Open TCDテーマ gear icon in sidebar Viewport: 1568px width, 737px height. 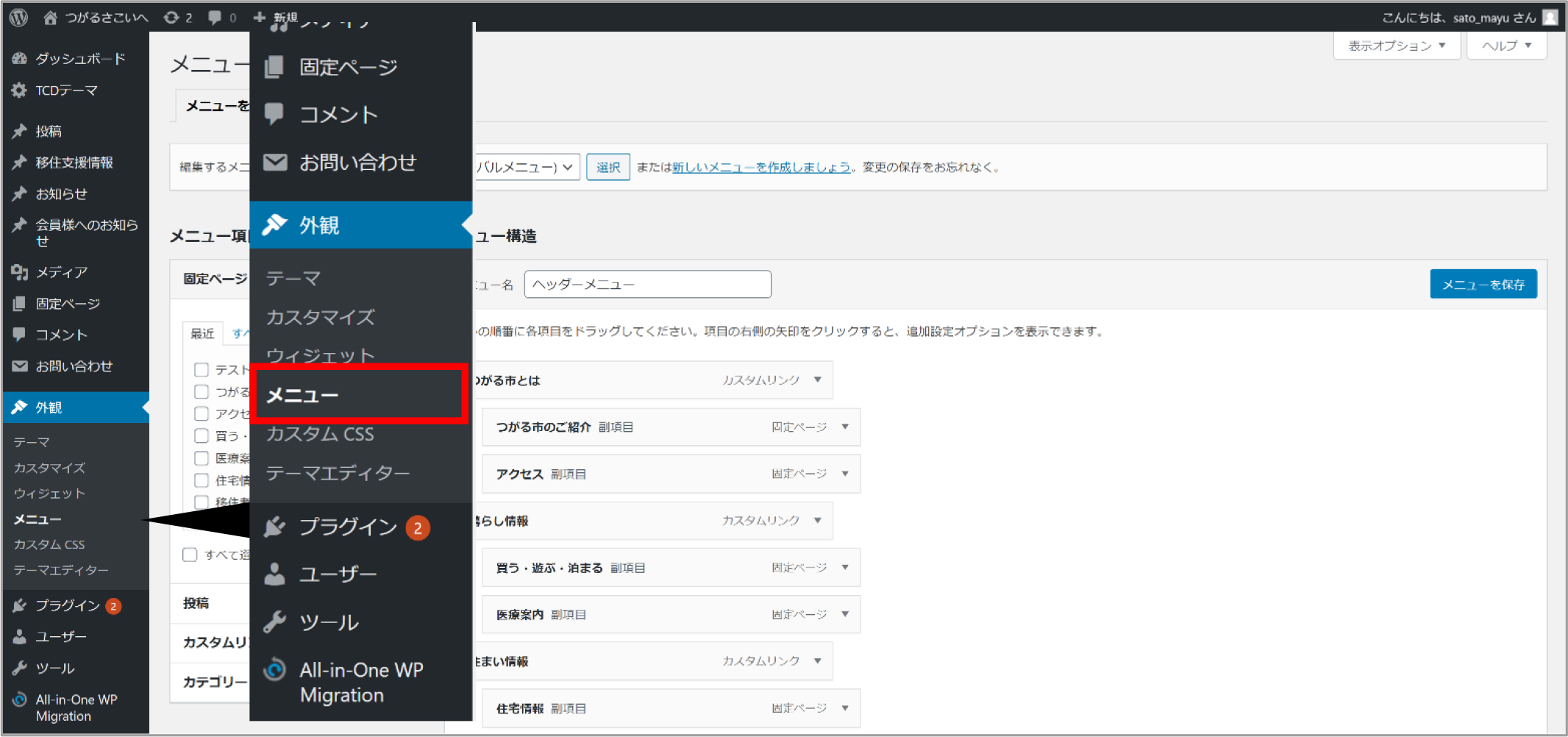(20, 90)
